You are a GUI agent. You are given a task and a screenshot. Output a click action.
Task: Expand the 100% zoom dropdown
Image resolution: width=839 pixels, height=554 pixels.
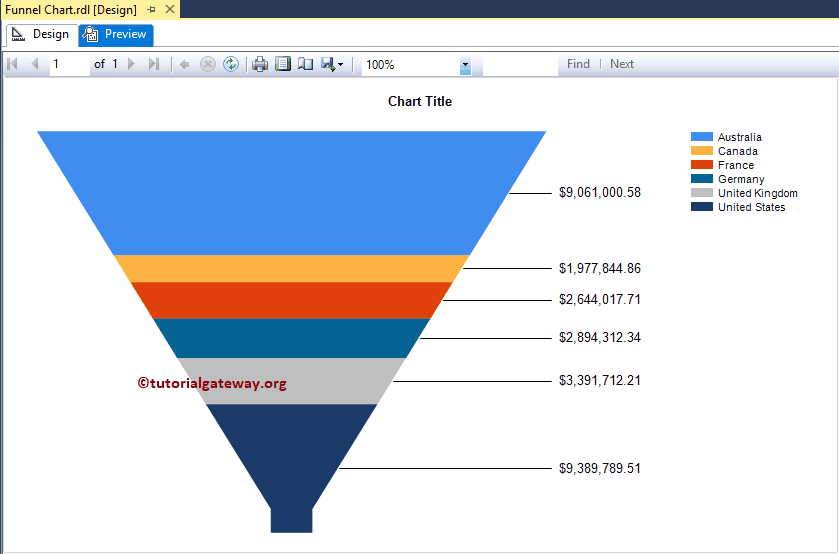pyautogui.click(x=465, y=65)
